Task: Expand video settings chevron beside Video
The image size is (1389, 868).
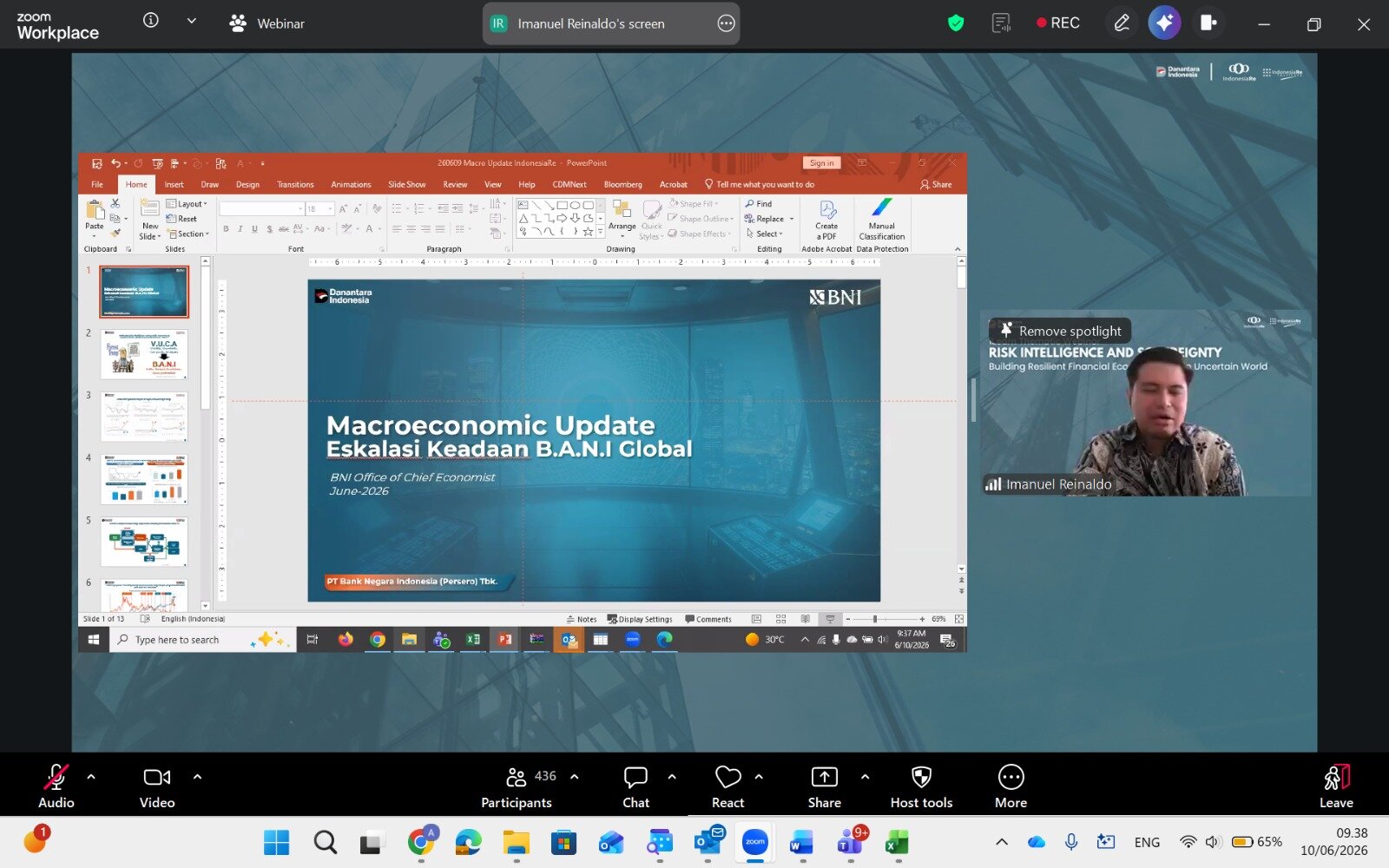Action: (x=197, y=777)
